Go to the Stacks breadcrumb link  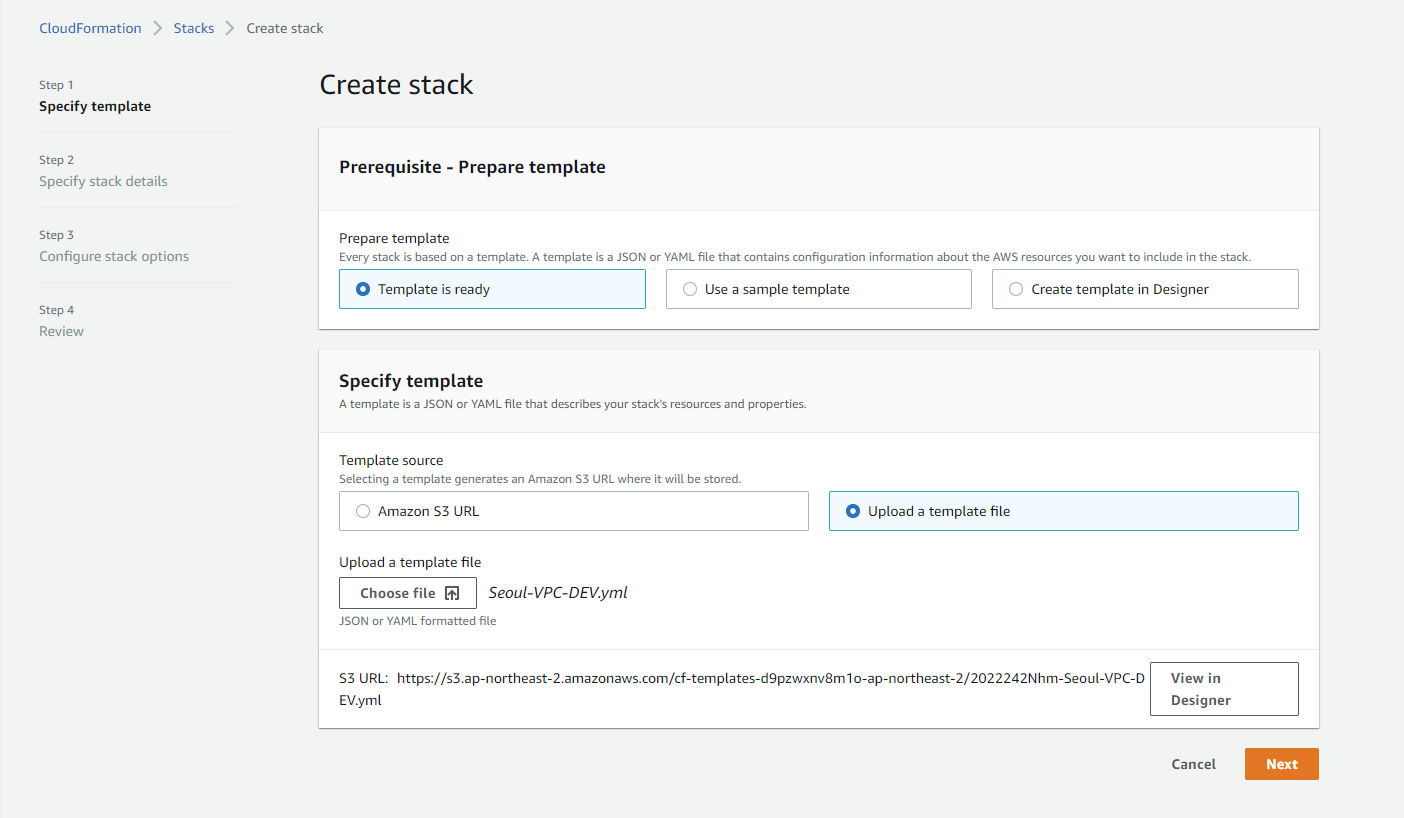194,28
